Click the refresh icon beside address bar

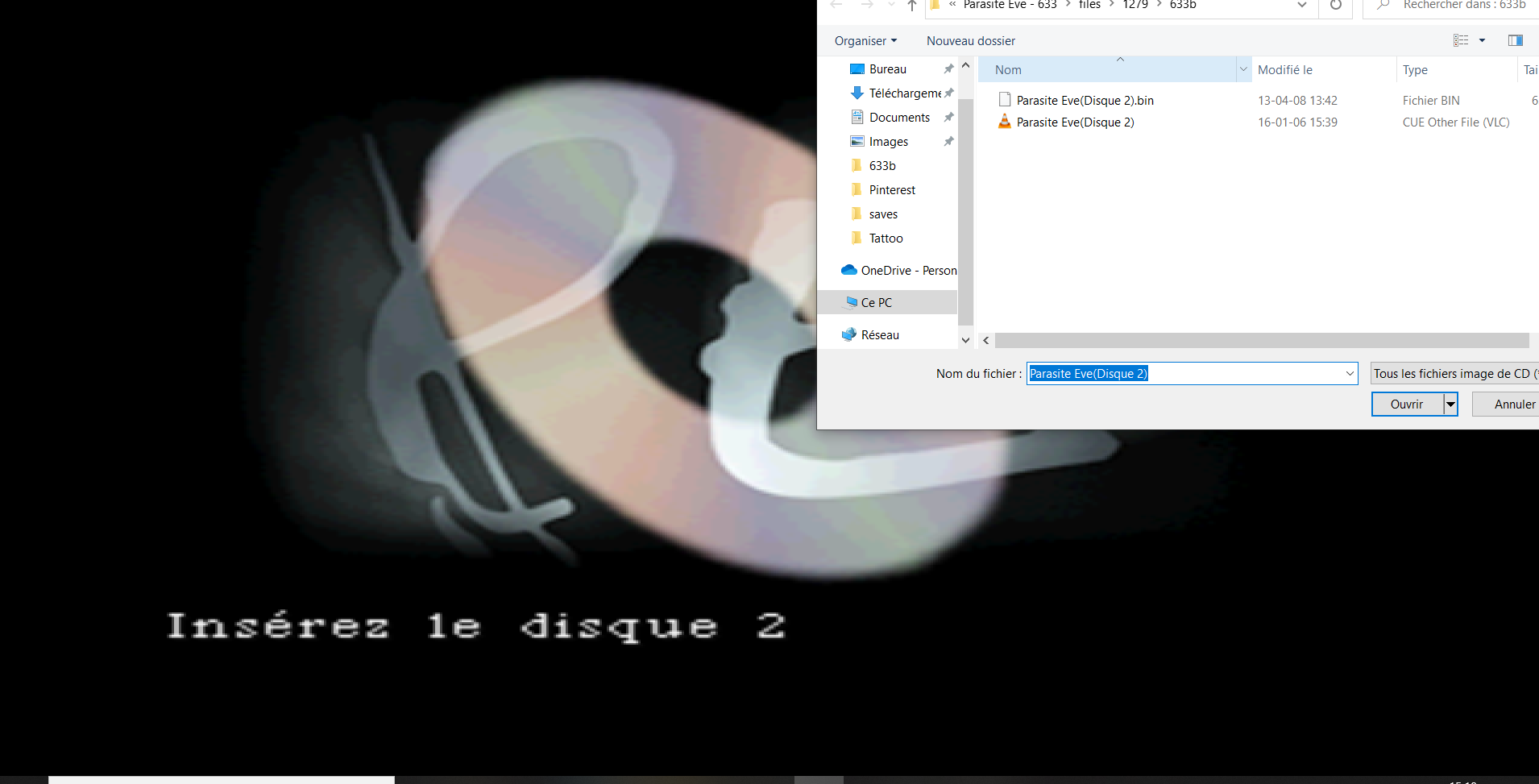(x=1335, y=6)
